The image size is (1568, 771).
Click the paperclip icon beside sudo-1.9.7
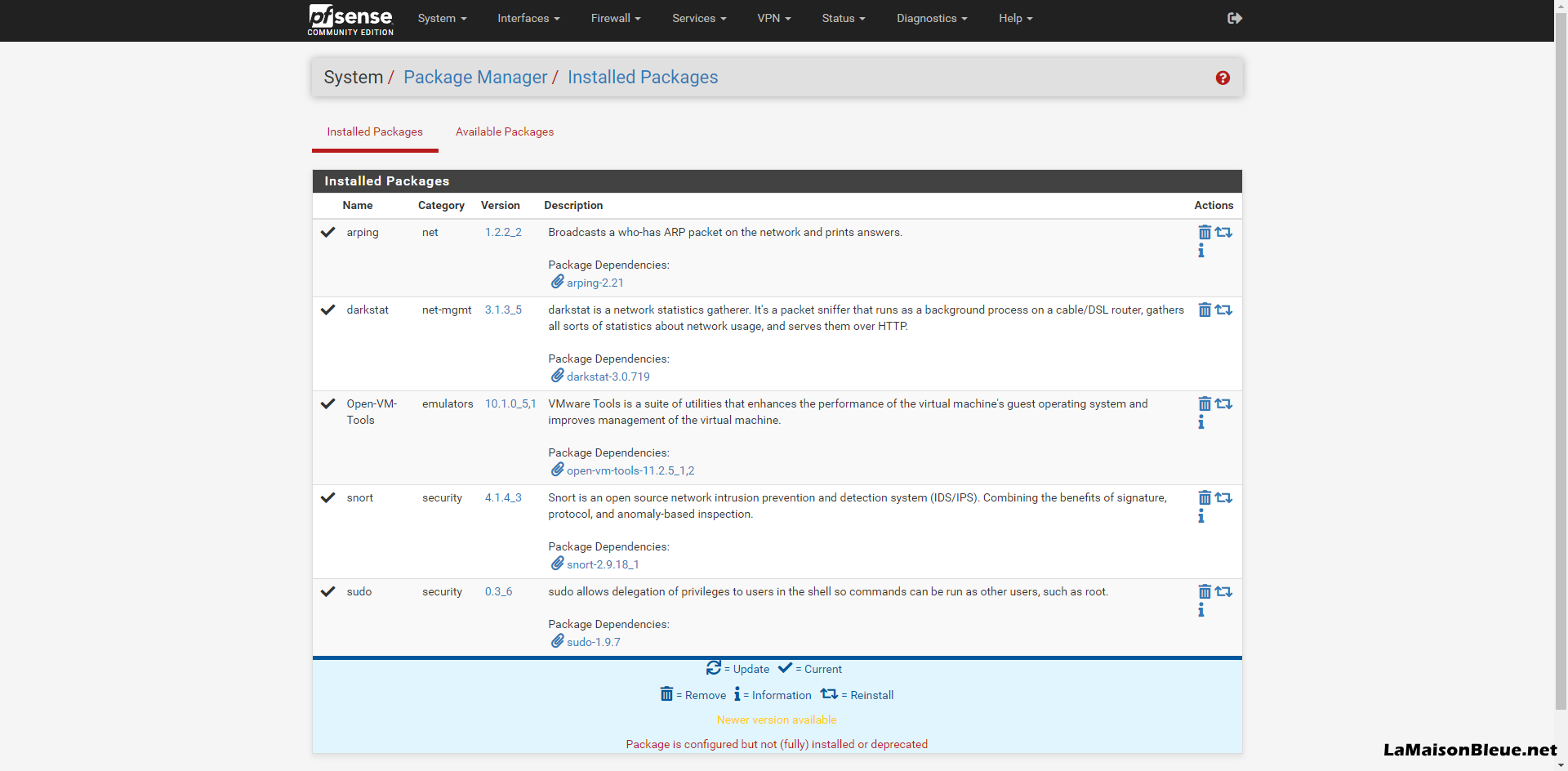point(557,641)
